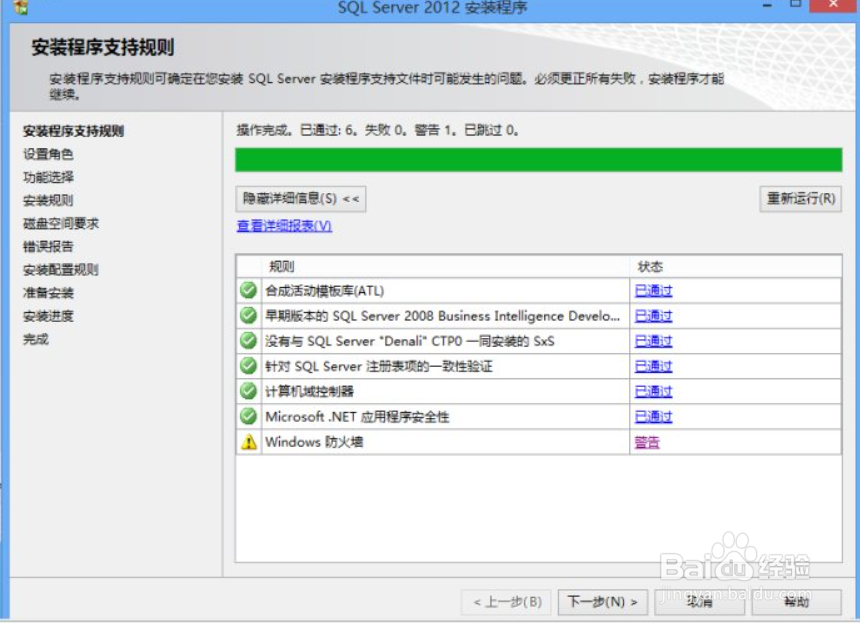Select 安装规则 step in sidebar

click(x=48, y=200)
